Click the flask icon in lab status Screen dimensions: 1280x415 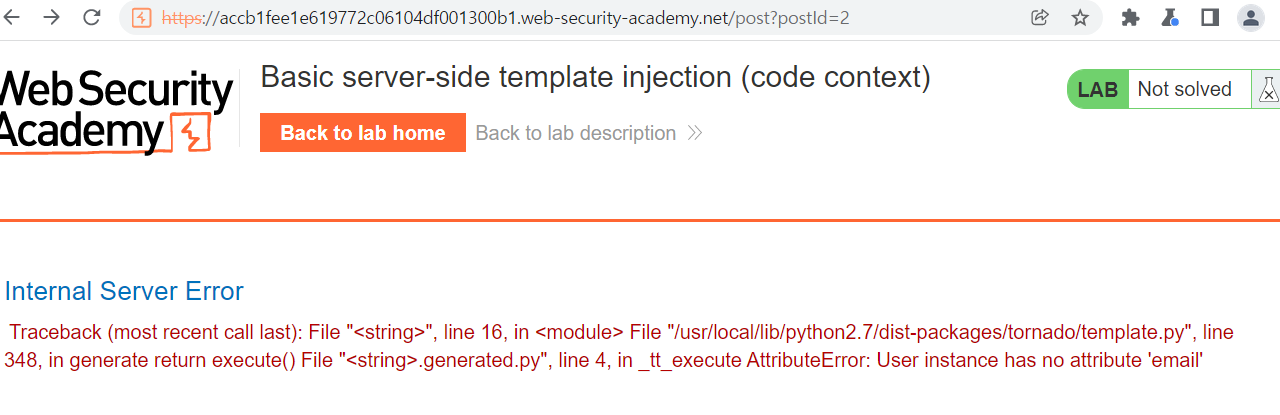click(1268, 90)
